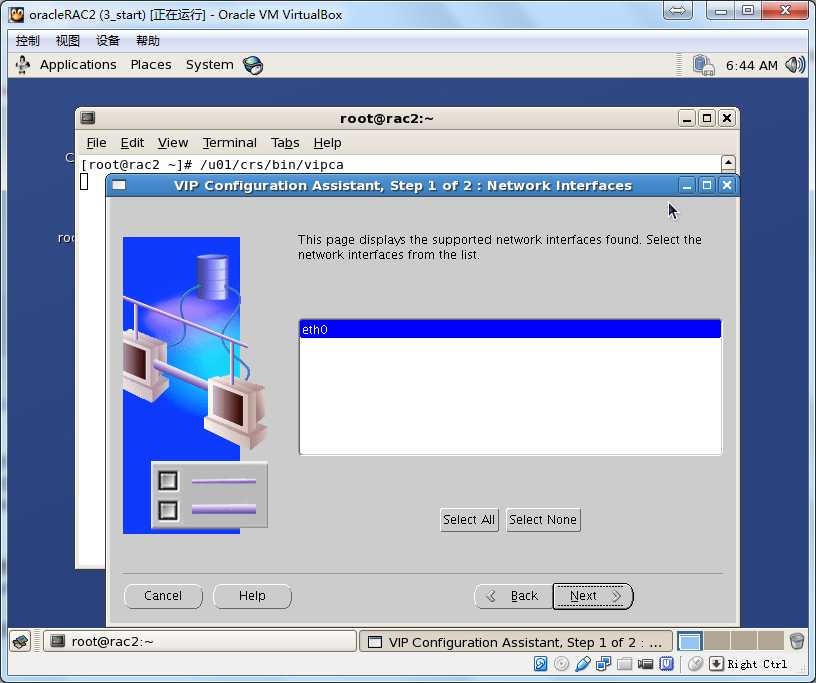Maximize the Oracle VM VirtualBox window

coord(748,10)
